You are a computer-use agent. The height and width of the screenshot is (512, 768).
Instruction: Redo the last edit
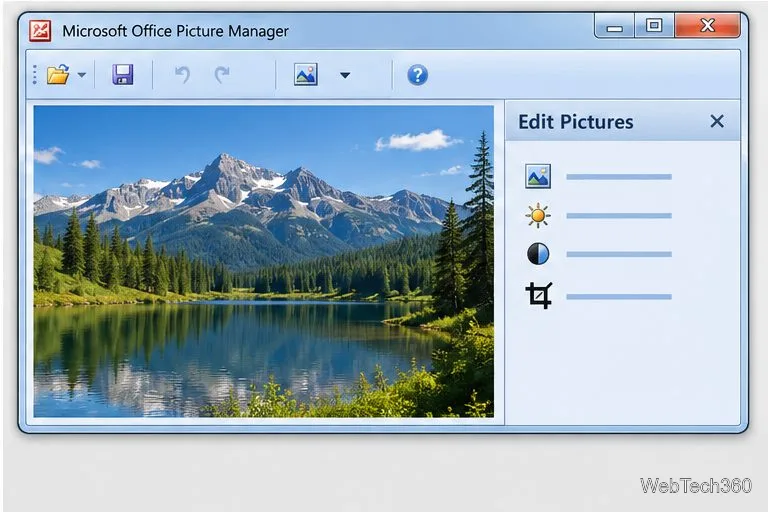click(222, 74)
